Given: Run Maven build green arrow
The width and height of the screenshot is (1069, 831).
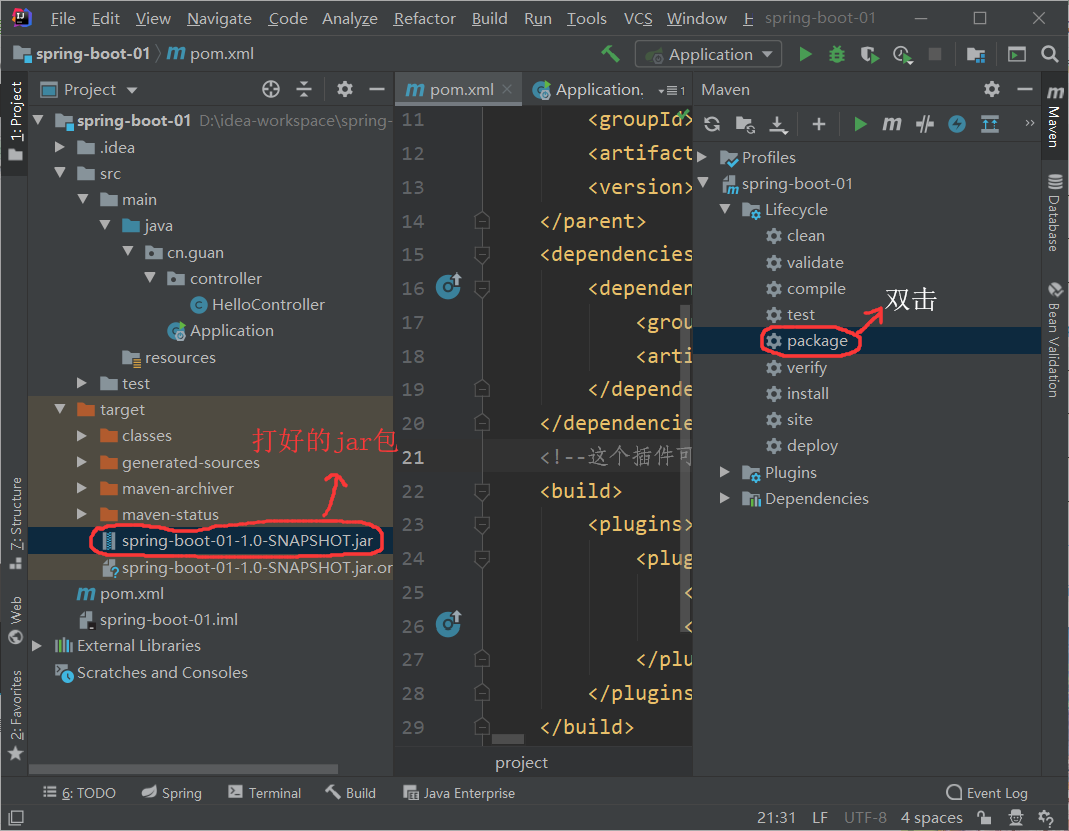Looking at the screenshot, I should (860, 124).
